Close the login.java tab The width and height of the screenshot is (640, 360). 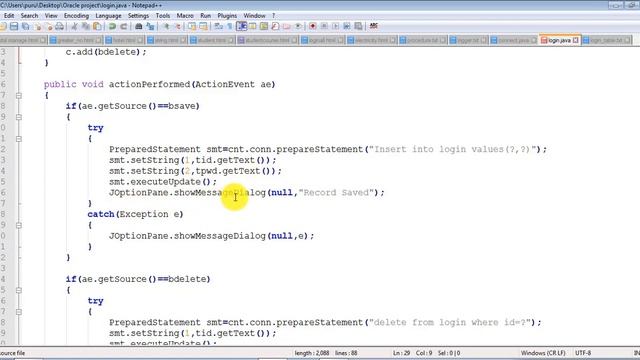[576, 40]
